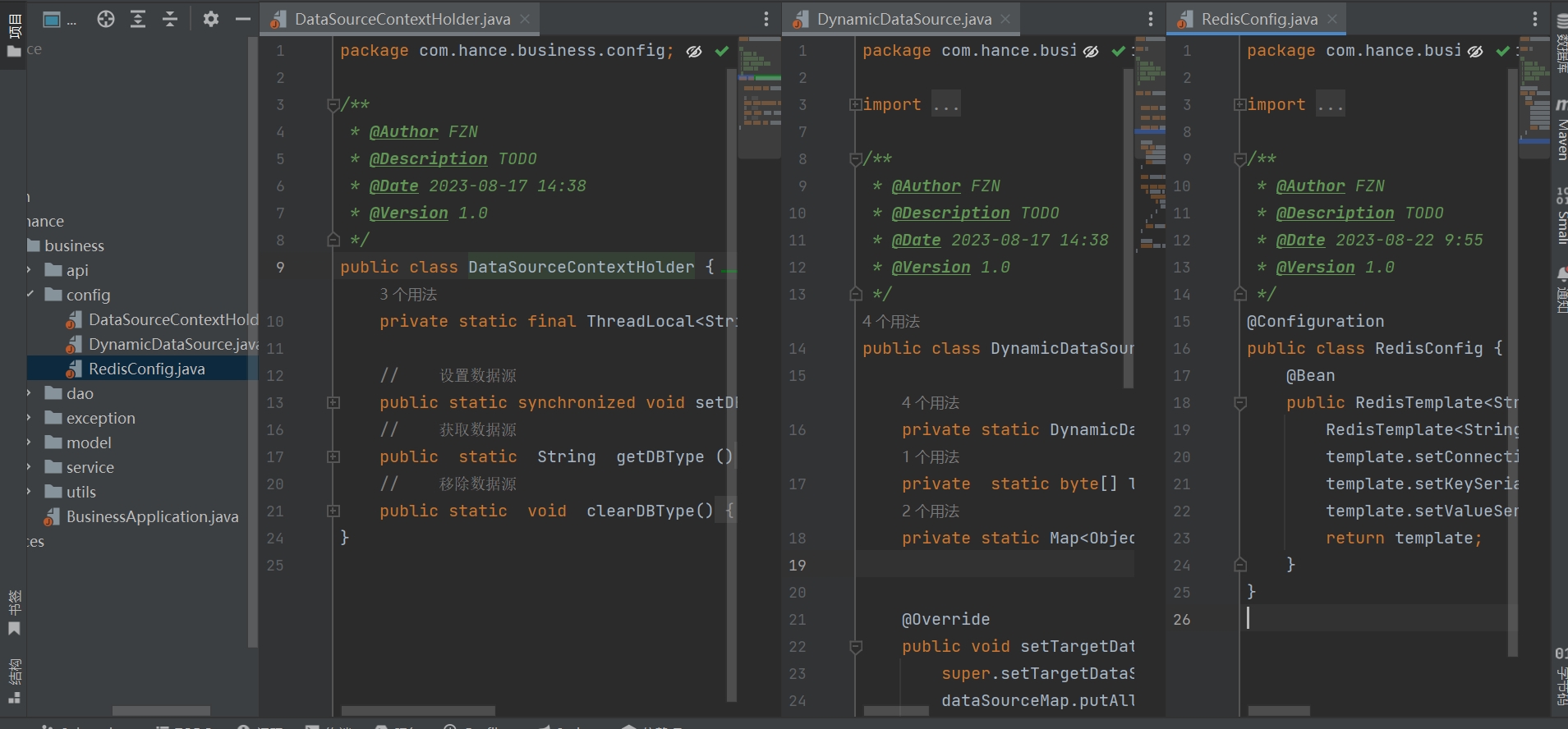Toggle reader mode eye in DataSourceContextHolder editor
The width and height of the screenshot is (1568, 729).
(x=694, y=51)
